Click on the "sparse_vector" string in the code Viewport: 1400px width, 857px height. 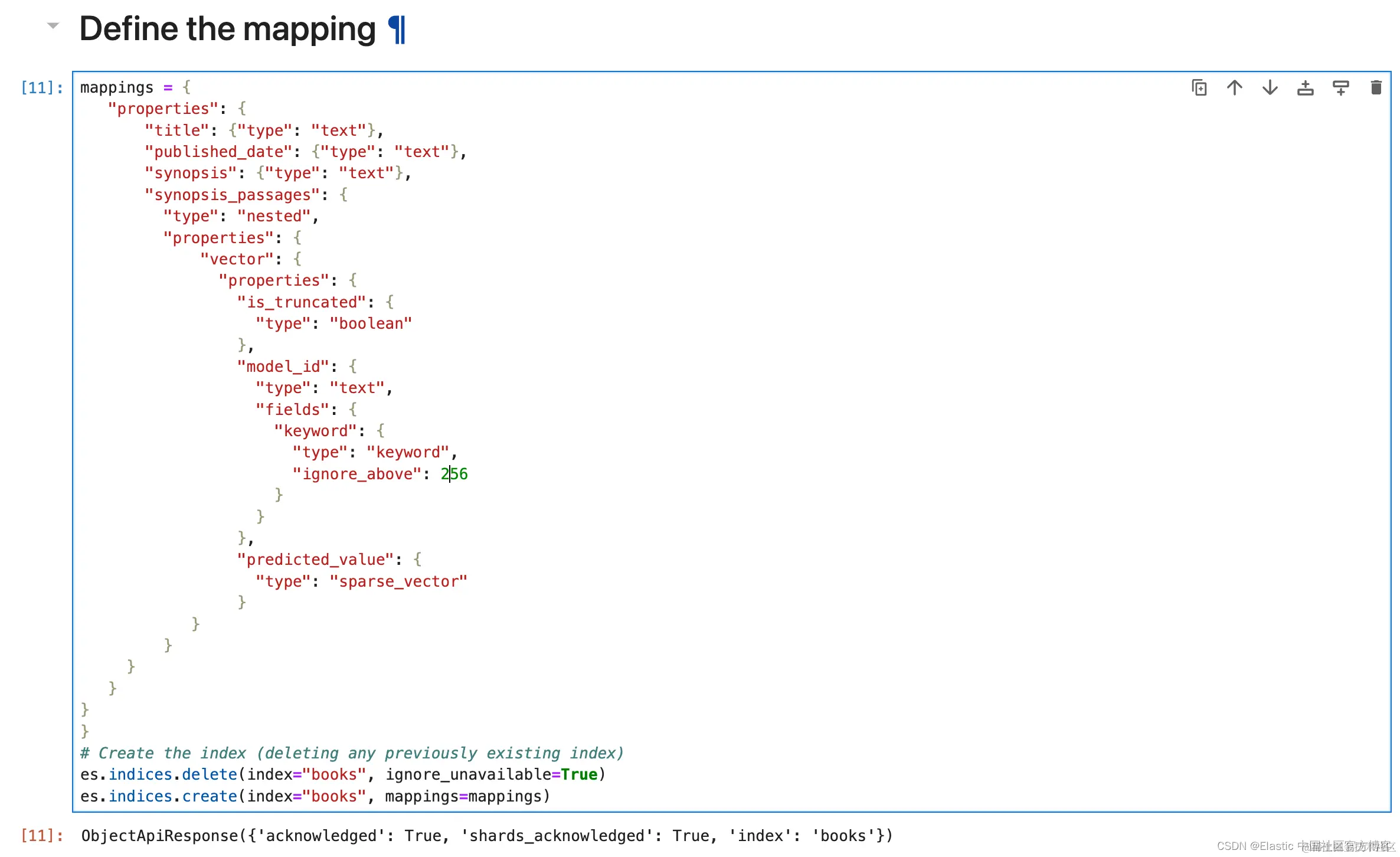(398, 581)
